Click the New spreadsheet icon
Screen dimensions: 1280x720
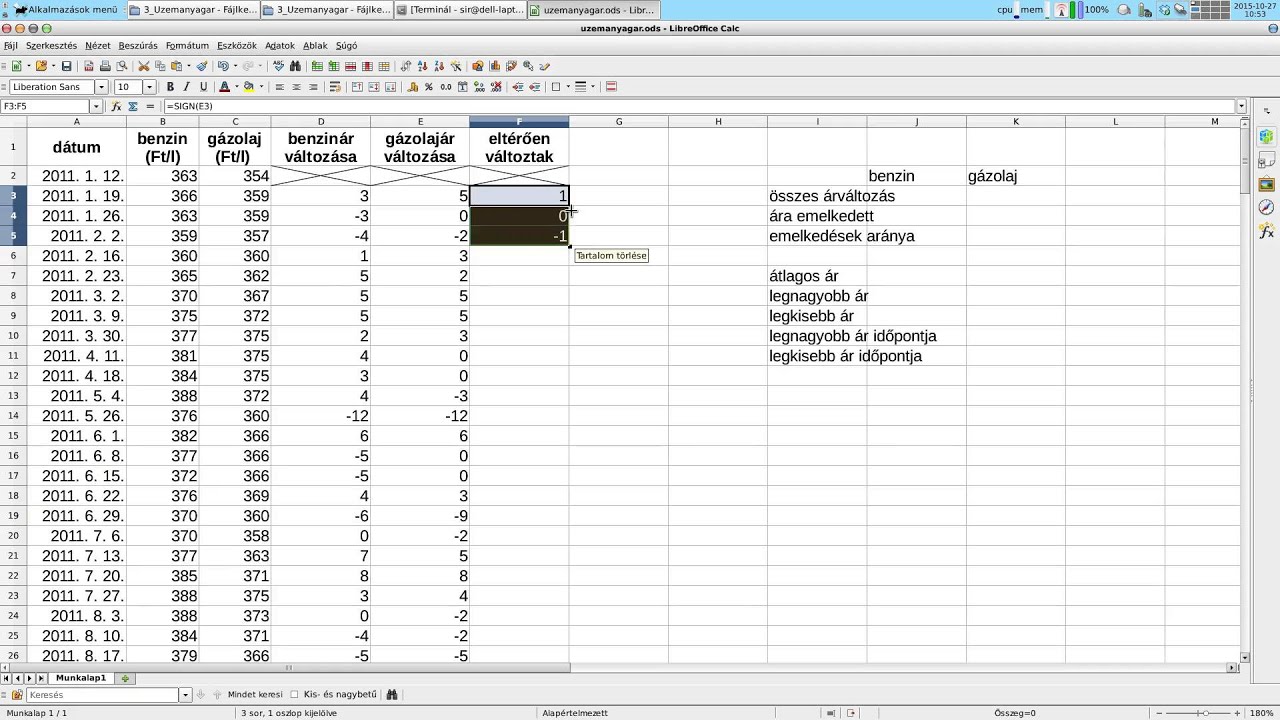(16, 66)
